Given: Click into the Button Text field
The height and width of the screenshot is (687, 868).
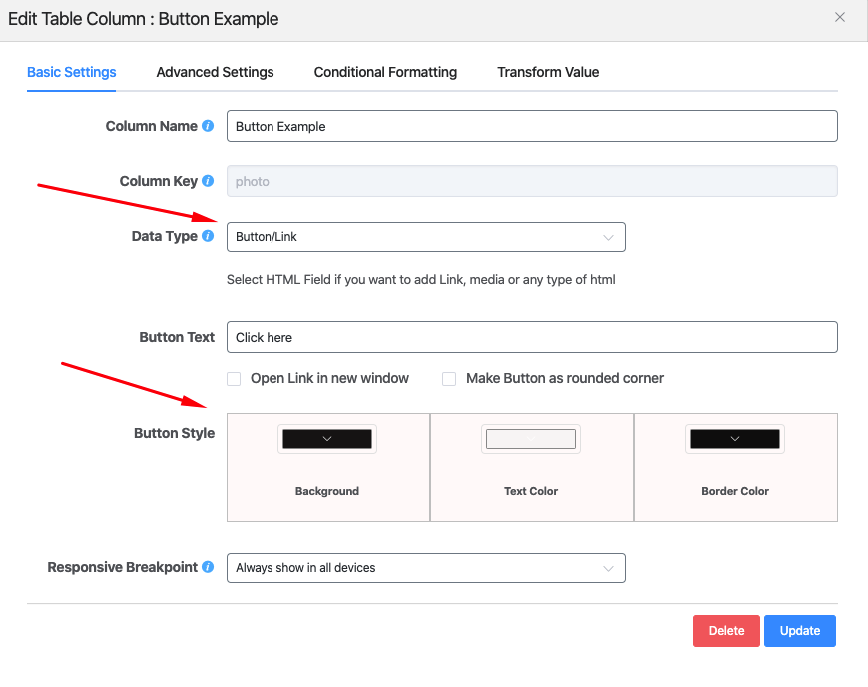Looking at the screenshot, I should tap(532, 337).
